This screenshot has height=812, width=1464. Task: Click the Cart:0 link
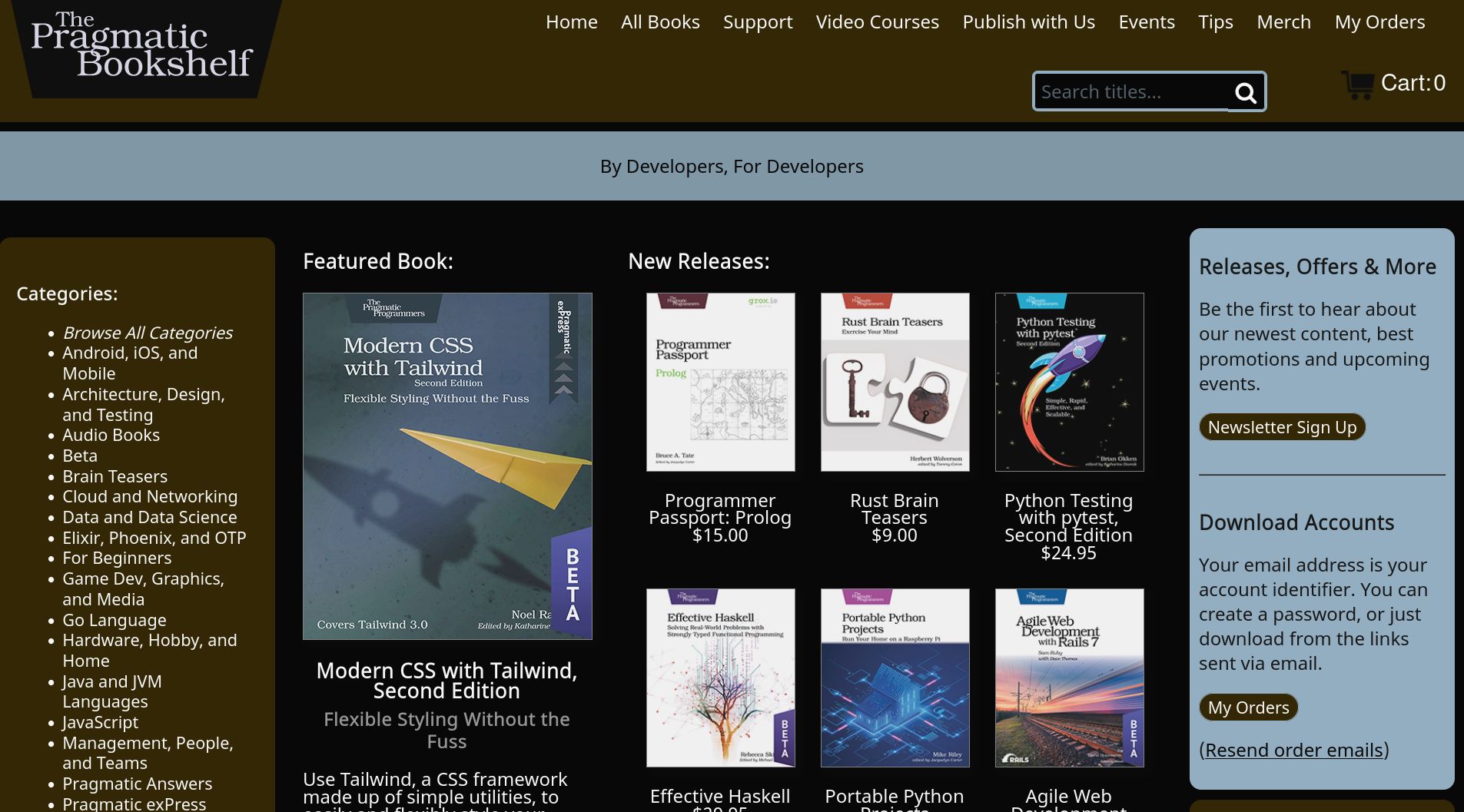[x=1413, y=83]
